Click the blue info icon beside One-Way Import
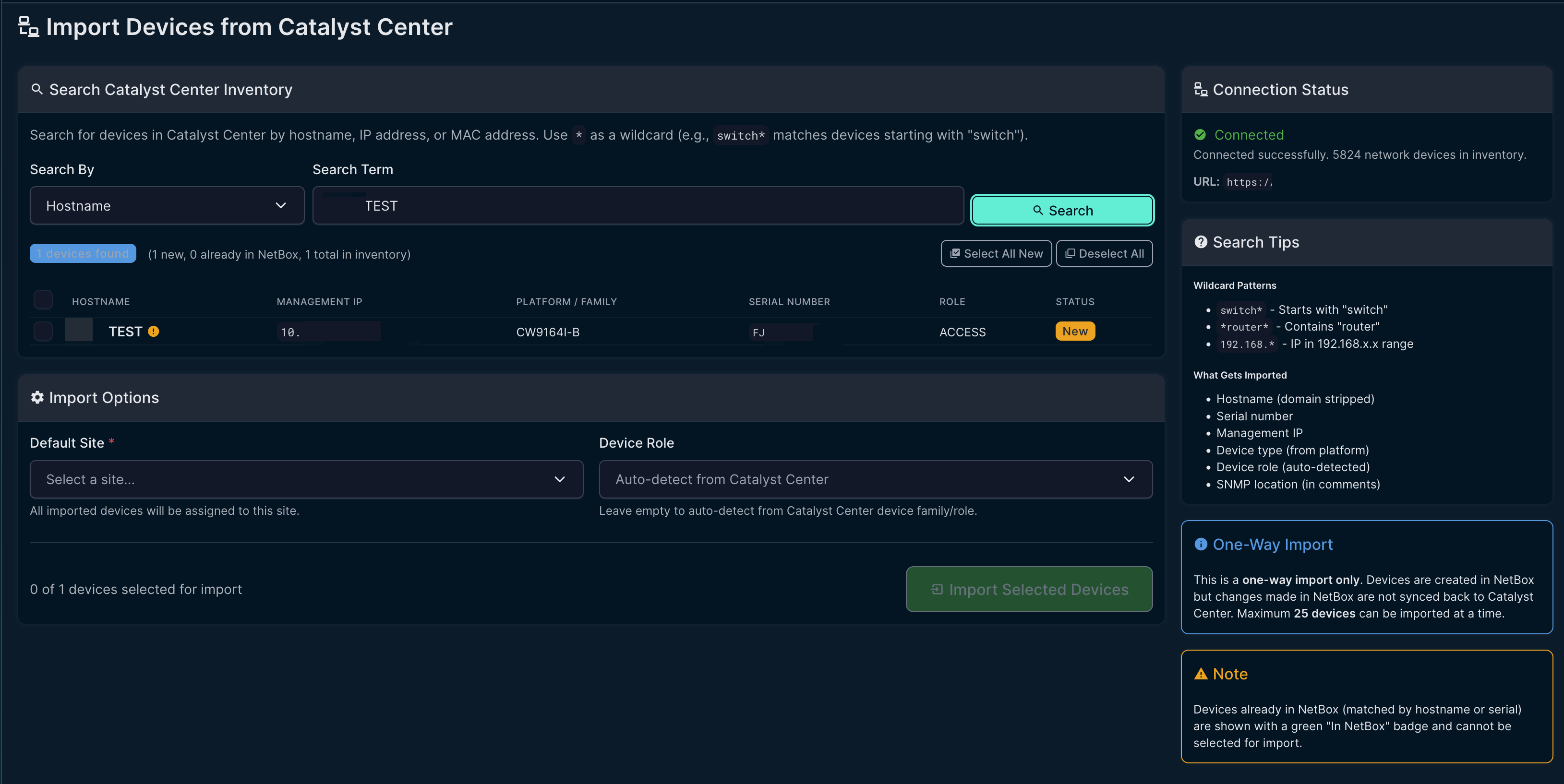 coord(1200,544)
